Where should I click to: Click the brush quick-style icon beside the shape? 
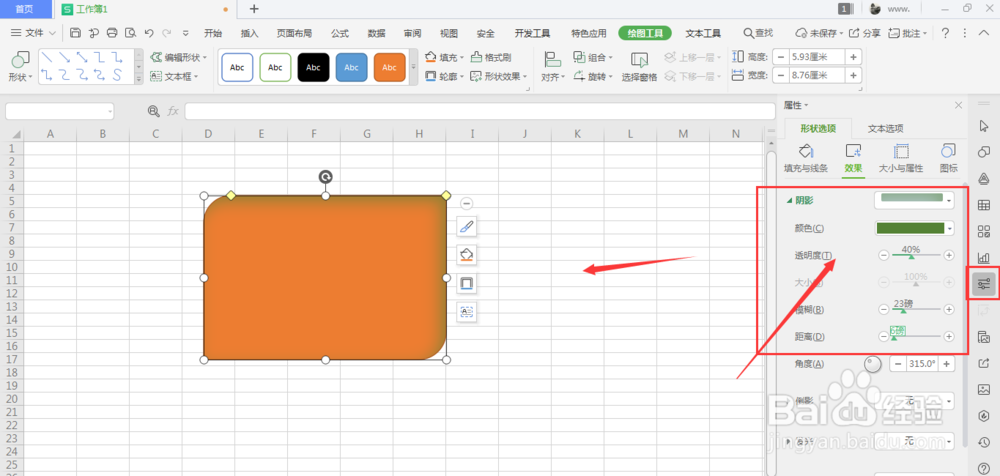(x=467, y=226)
